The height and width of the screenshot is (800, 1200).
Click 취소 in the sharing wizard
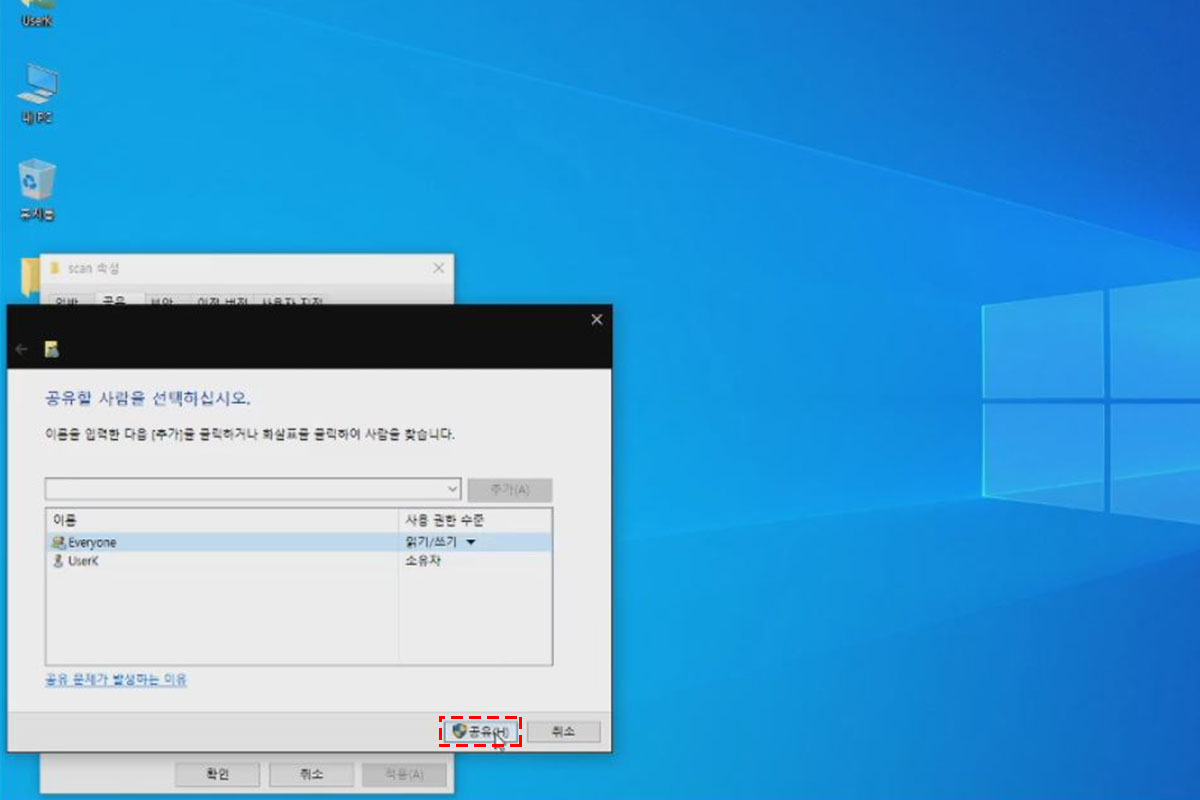(x=564, y=732)
